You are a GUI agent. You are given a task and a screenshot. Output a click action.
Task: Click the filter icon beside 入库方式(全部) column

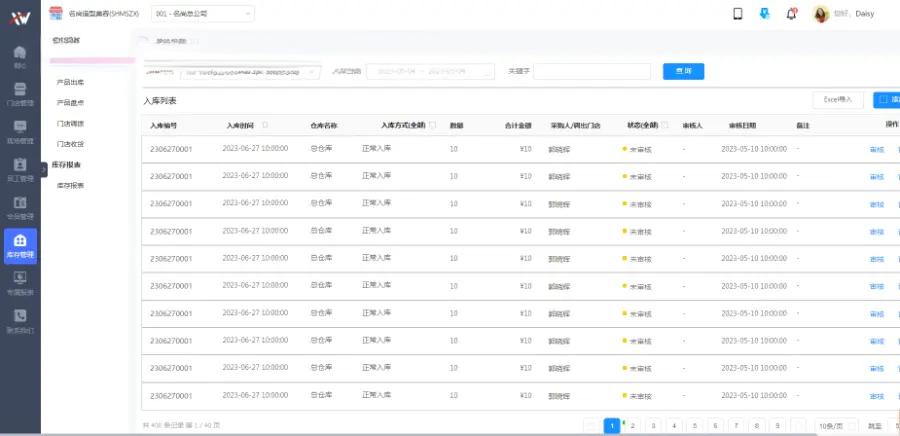(432, 125)
